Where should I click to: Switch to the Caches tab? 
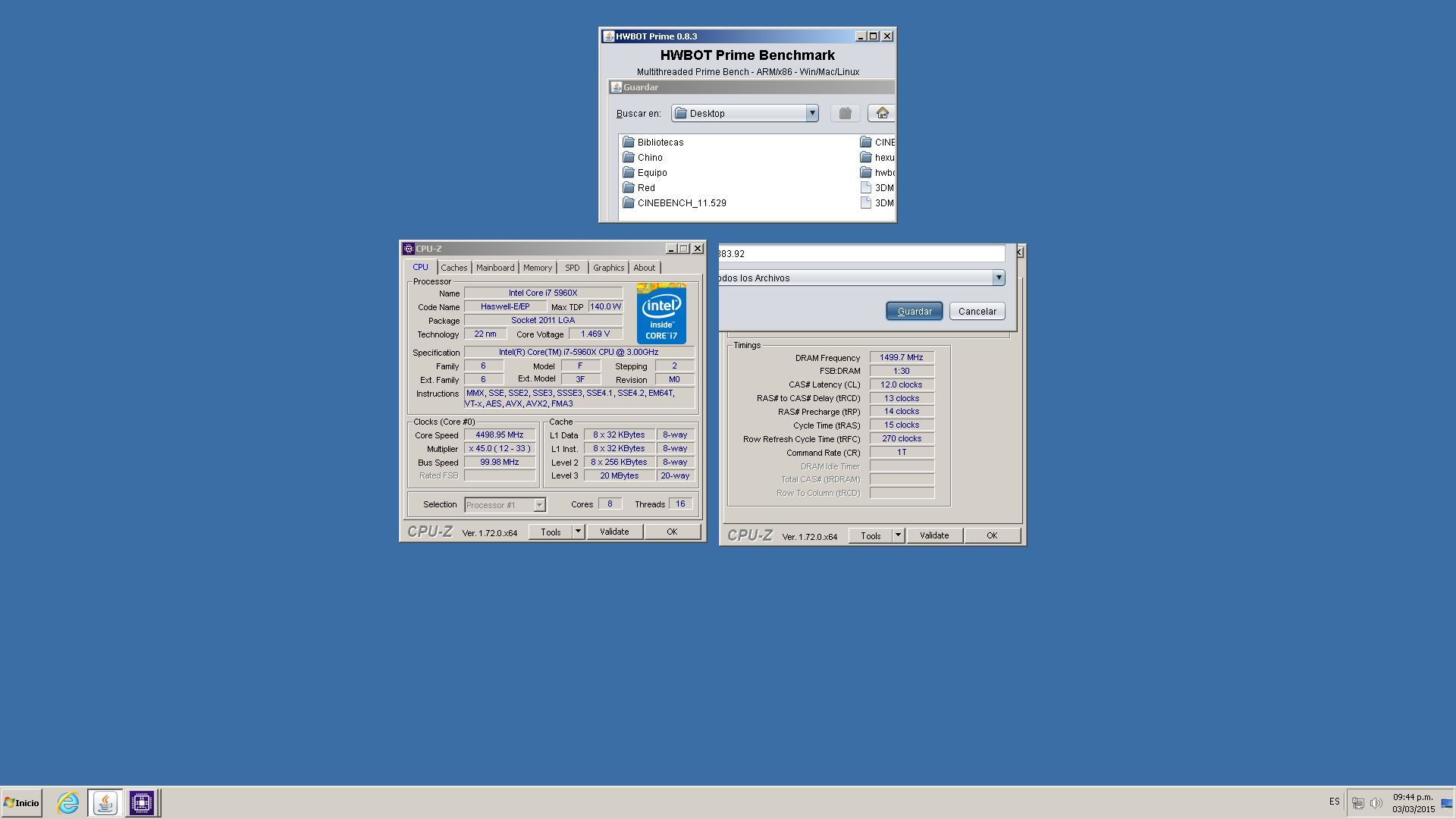point(454,268)
